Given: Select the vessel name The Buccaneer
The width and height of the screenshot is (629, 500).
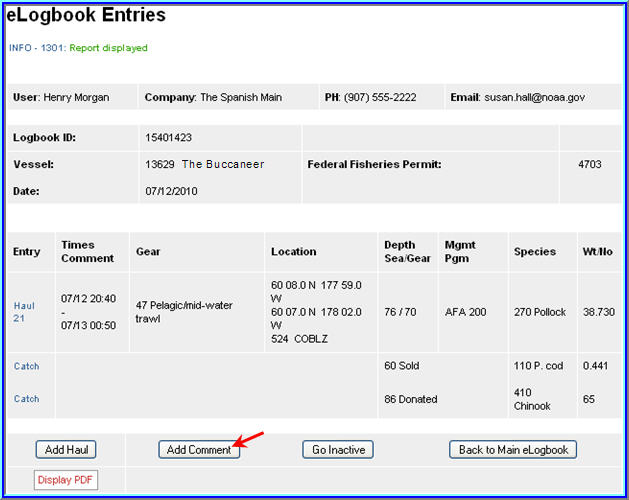Looking at the screenshot, I should point(222,164).
